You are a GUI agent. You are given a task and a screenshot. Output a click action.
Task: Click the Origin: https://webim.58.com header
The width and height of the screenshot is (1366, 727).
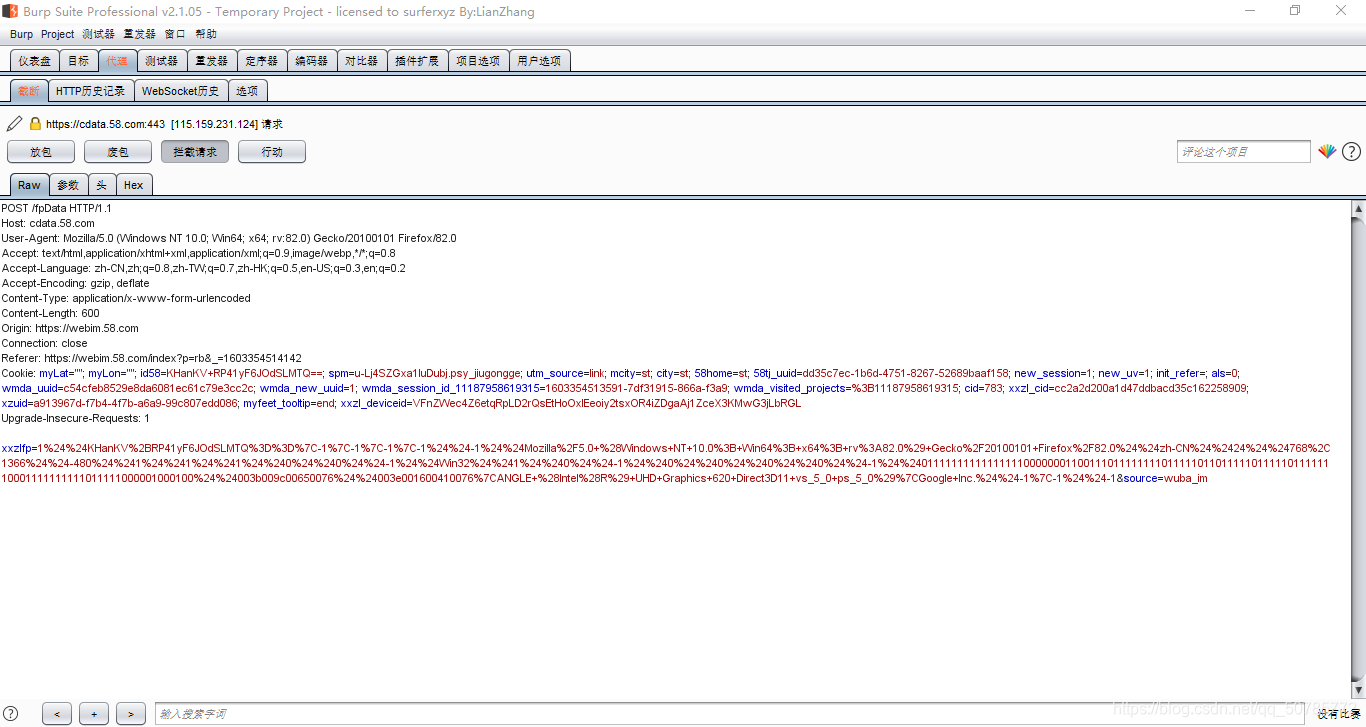70,328
